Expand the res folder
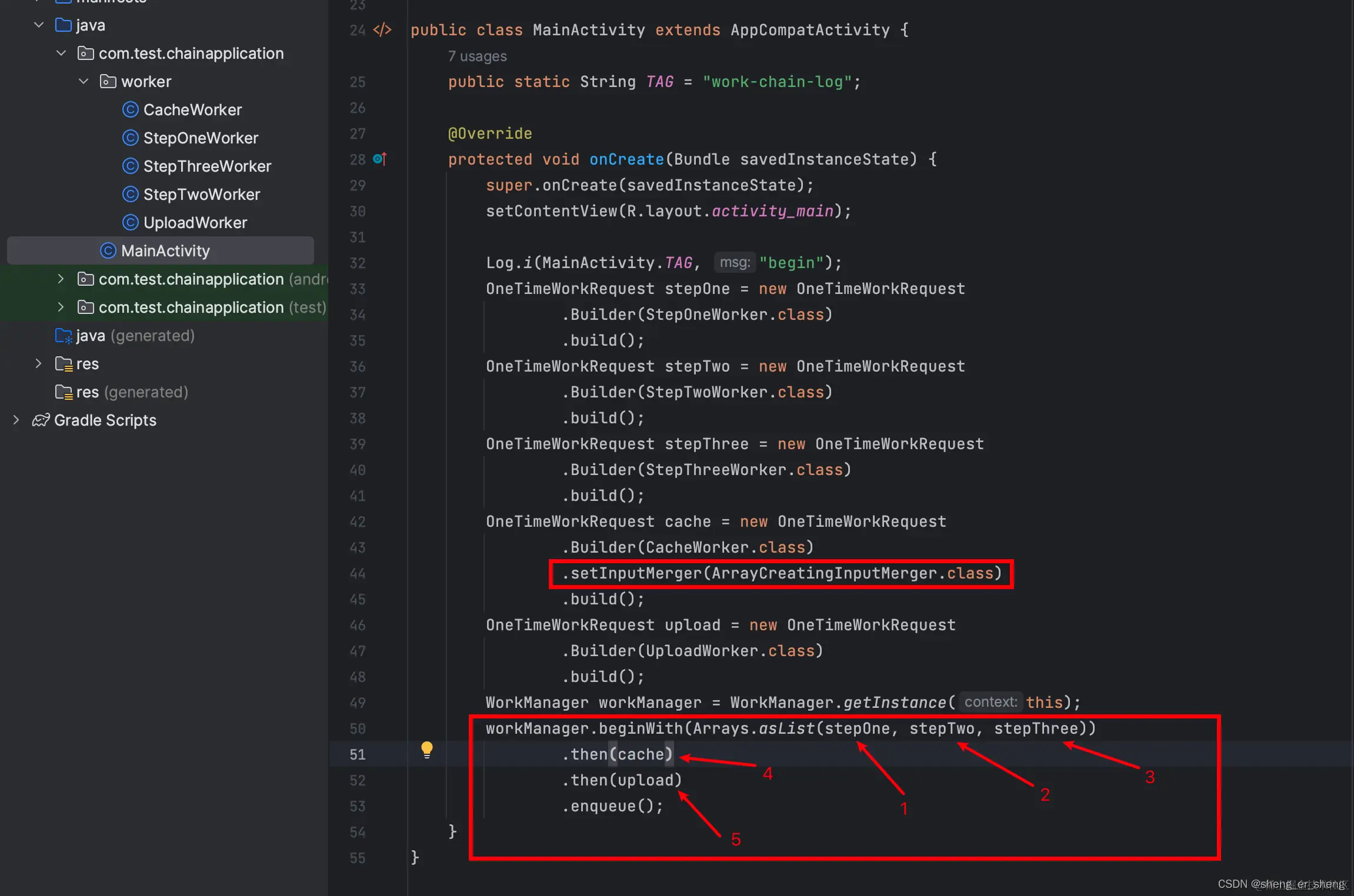This screenshot has width=1354, height=896. point(39,364)
